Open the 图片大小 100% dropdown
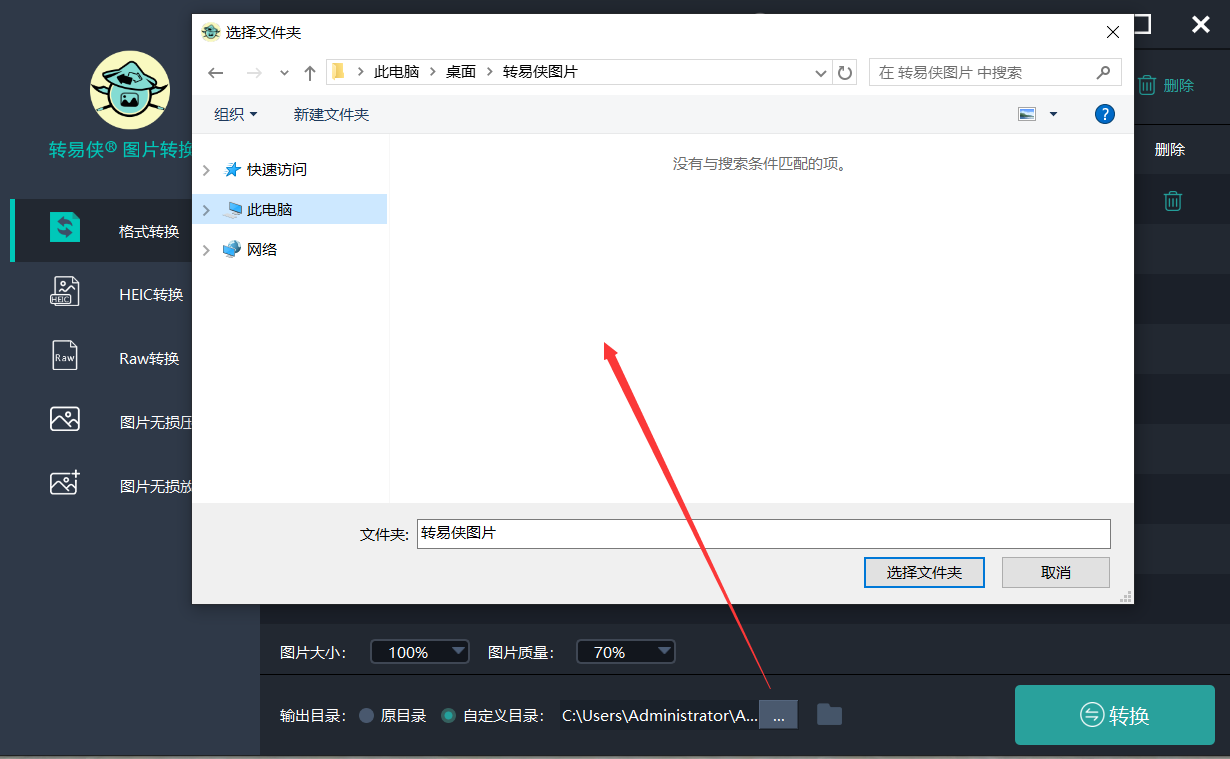The height and width of the screenshot is (759, 1230). 420,652
